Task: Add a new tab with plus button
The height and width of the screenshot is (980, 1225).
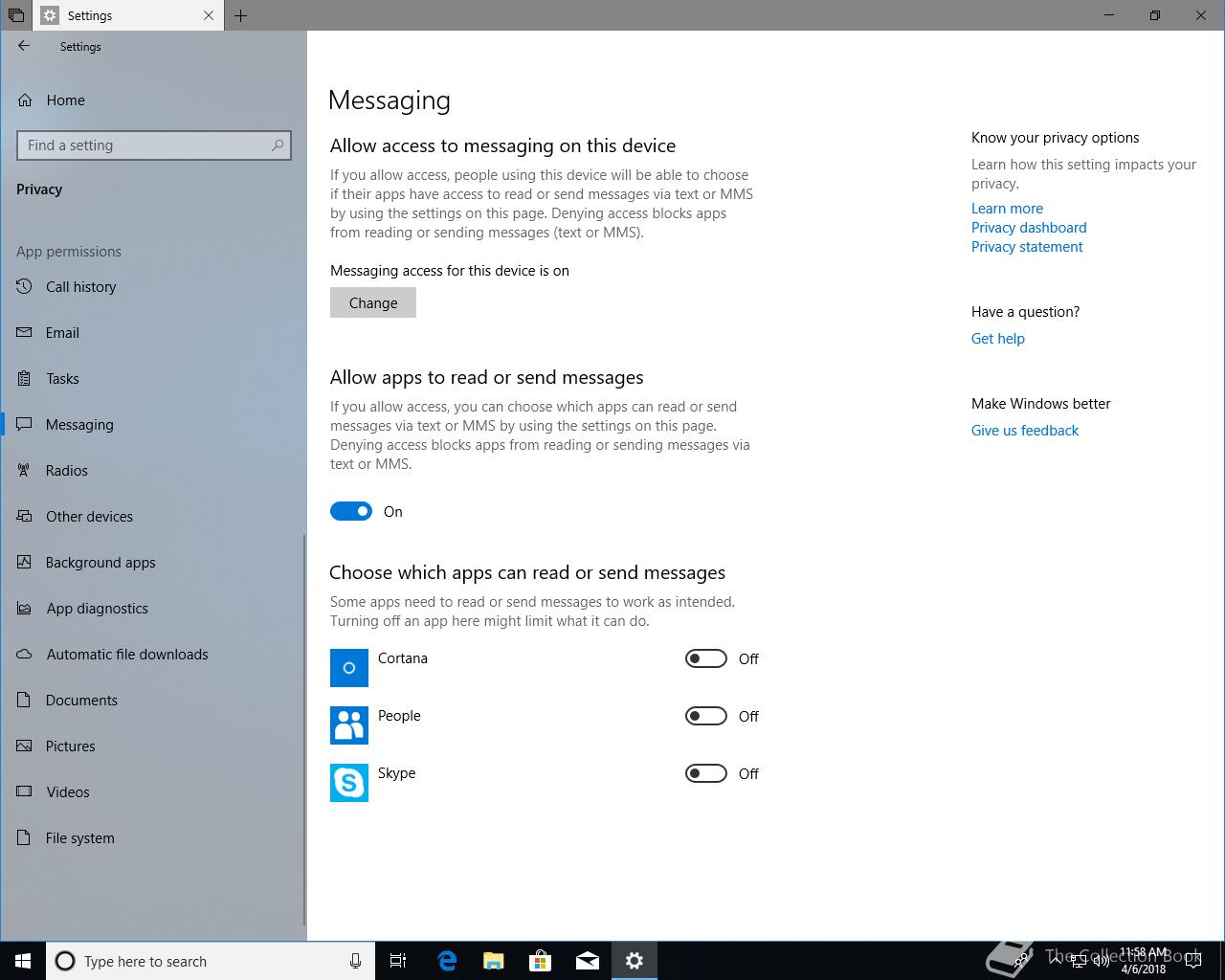Action: point(240,15)
